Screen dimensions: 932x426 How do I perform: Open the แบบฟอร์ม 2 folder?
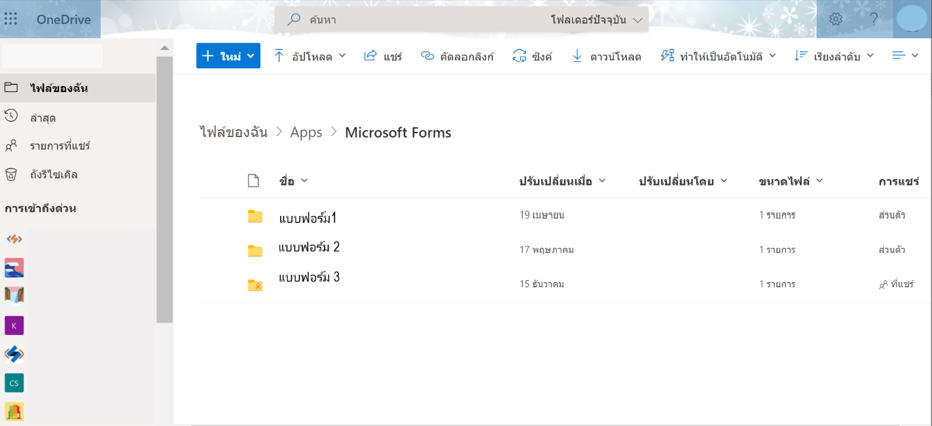309,248
